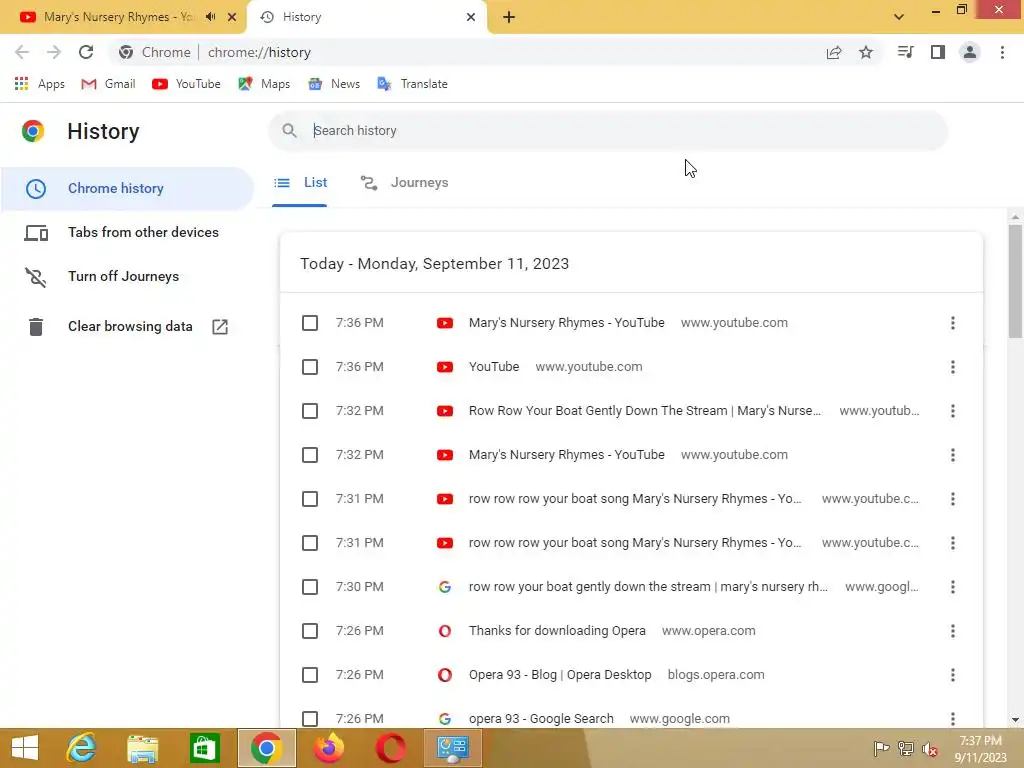Open the Gmail bookmark
The width and height of the screenshot is (1024, 768).
point(108,84)
